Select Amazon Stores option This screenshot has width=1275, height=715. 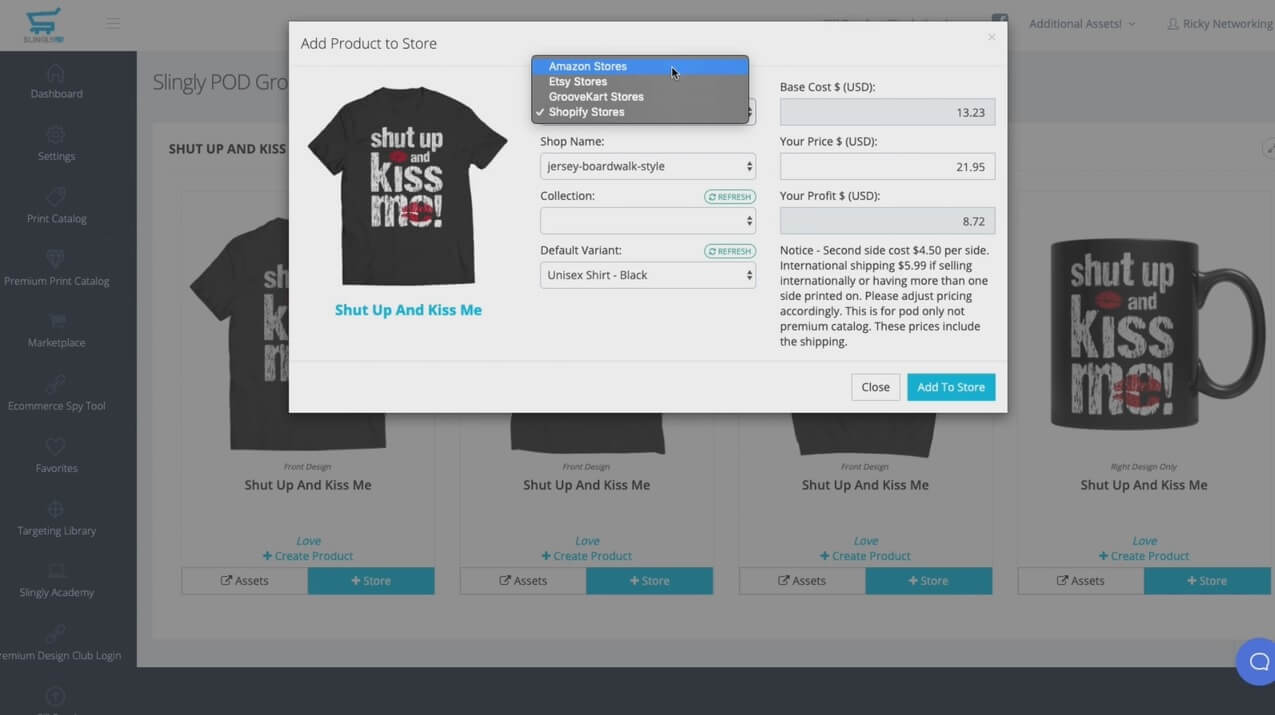[x=640, y=66]
